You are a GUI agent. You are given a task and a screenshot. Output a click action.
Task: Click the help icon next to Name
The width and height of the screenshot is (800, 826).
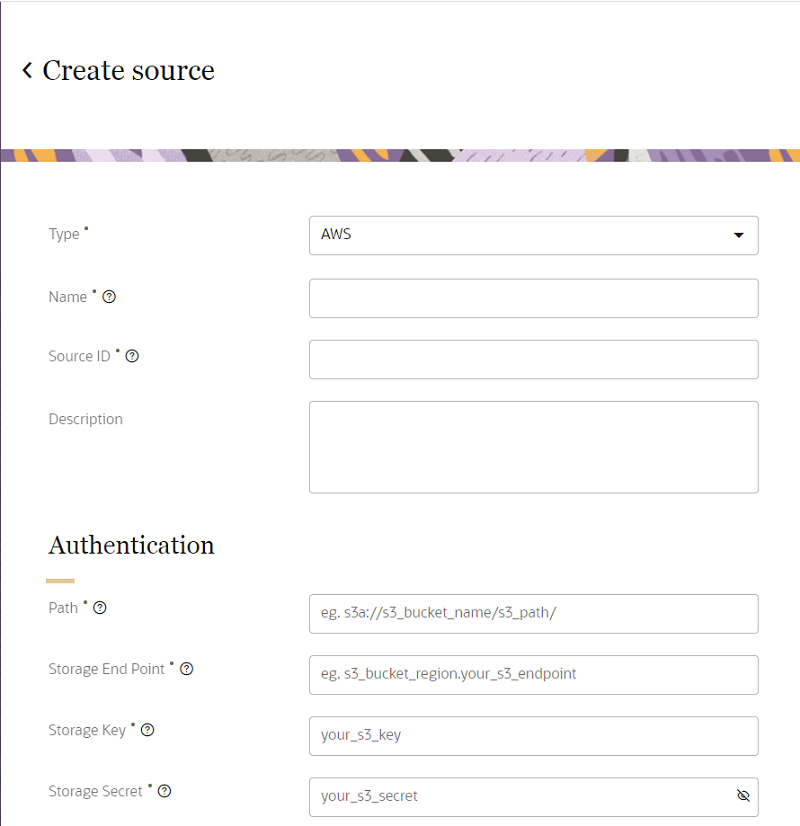coord(110,297)
